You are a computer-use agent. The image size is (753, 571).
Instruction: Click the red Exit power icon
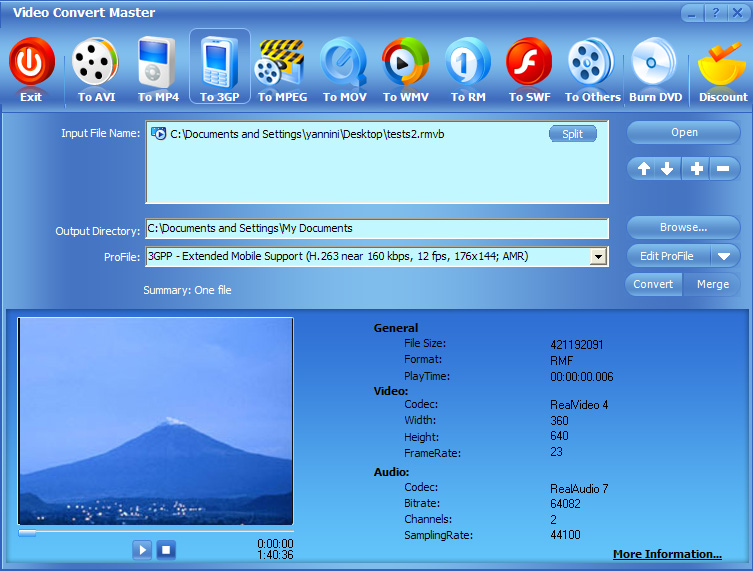[31, 62]
